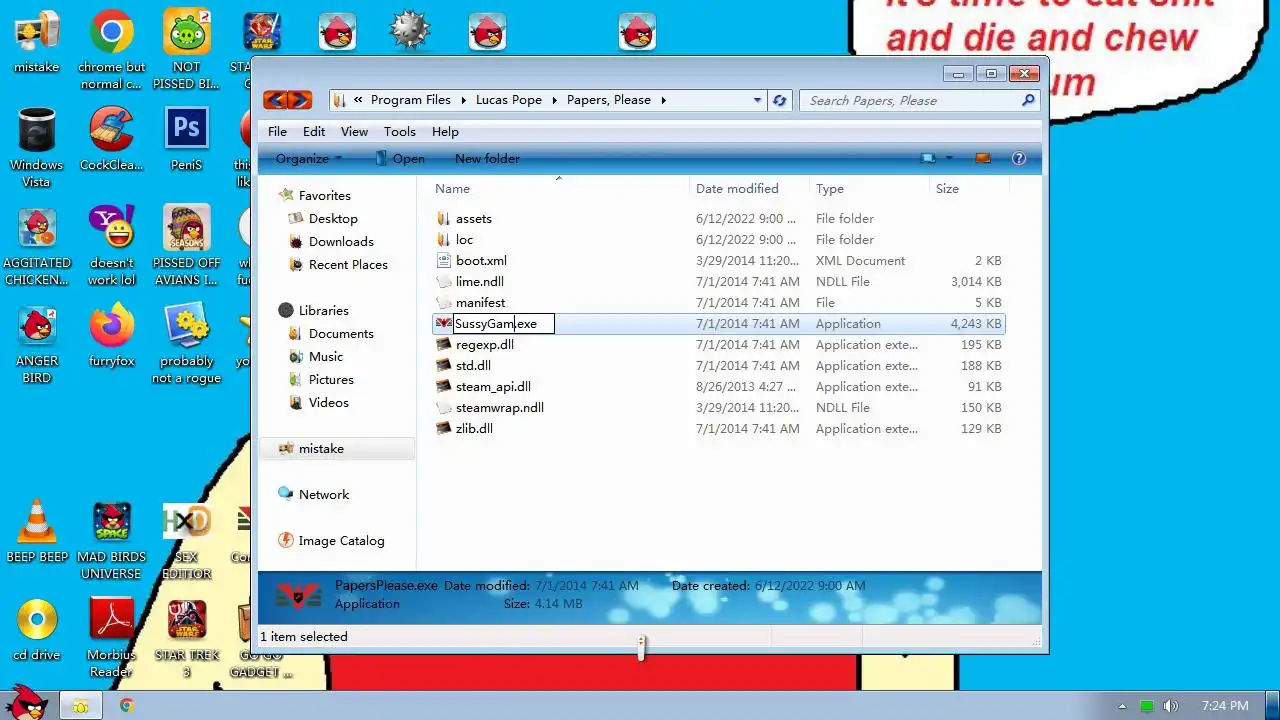Open the breadcrumb overflow double chevron

pos(358,100)
